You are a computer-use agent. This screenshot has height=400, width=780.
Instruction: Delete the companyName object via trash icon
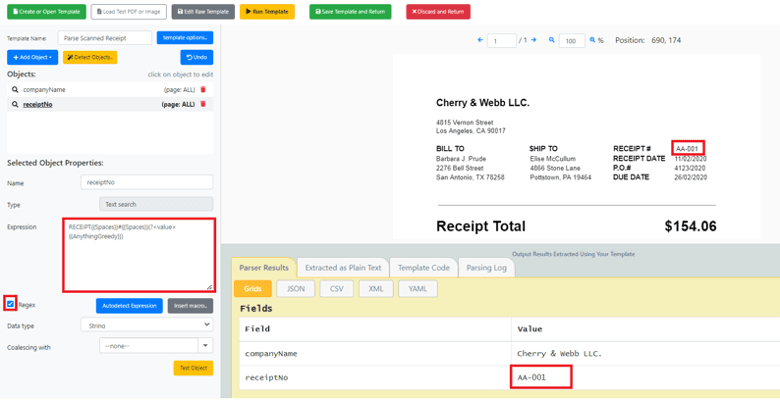pos(203,89)
